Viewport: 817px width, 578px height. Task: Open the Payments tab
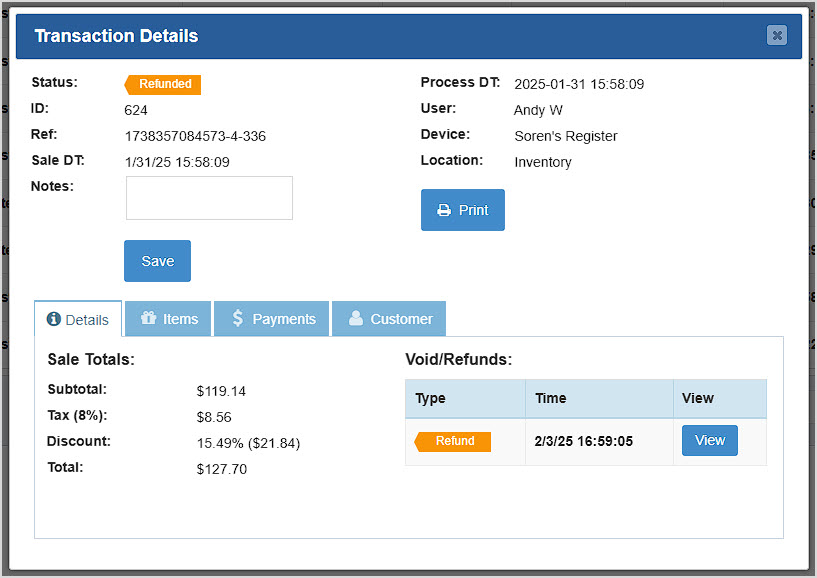271,318
